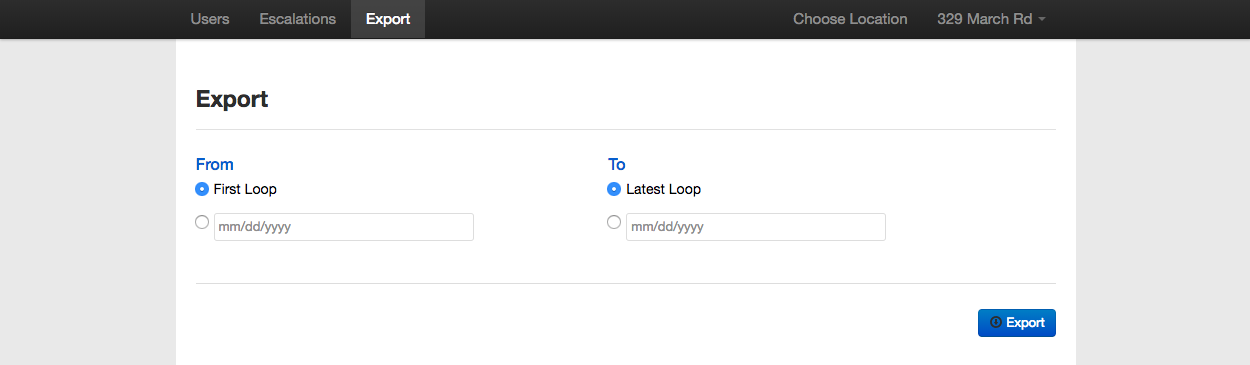Switch to the Export tab in the navbar
This screenshot has height=365, width=1250.
388,19
